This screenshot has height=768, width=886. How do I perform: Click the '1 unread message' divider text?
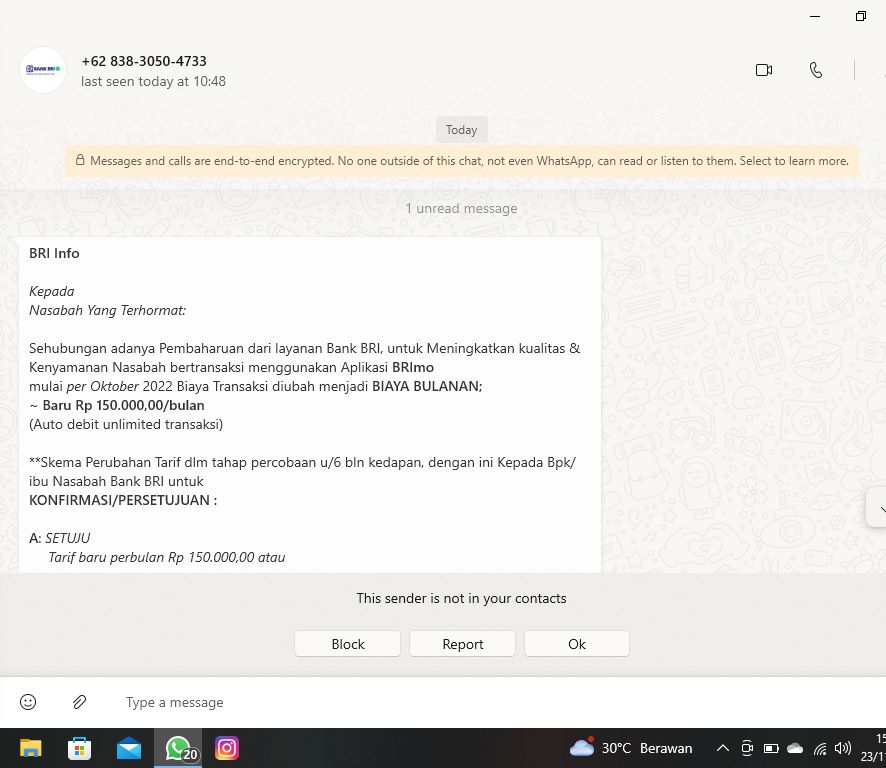pyautogui.click(x=461, y=209)
